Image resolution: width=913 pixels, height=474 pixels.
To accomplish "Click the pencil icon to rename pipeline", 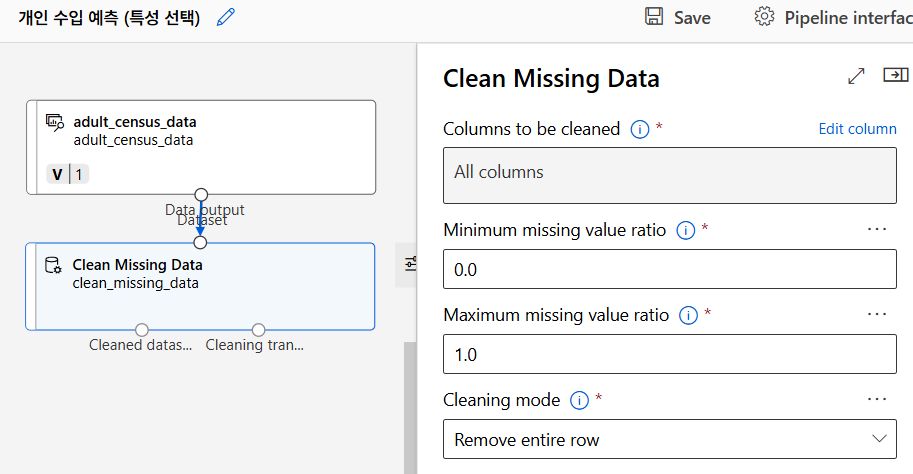I will 226,17.
